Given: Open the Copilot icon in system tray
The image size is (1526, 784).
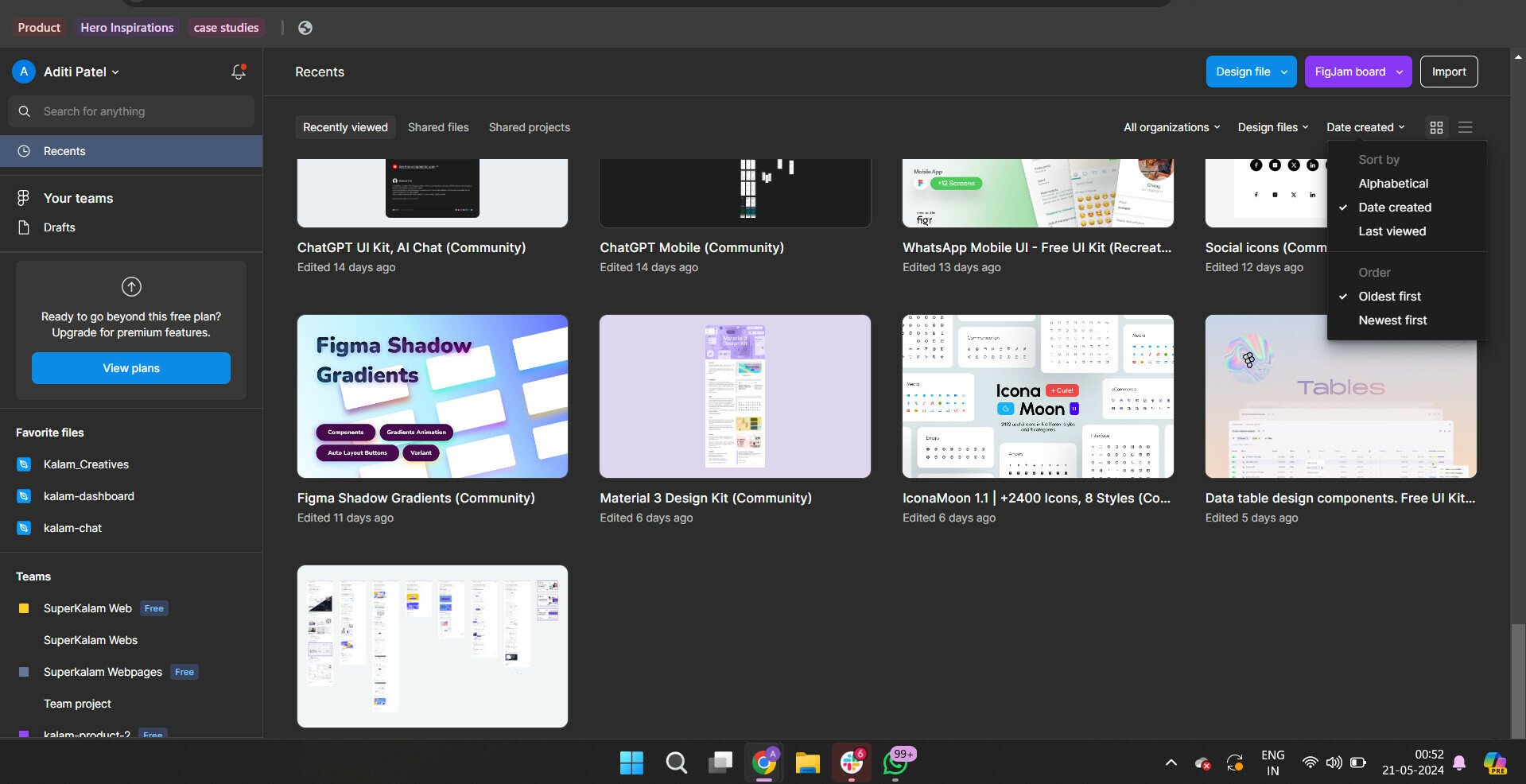Looking at the screenshot, I should [1495, 763].
